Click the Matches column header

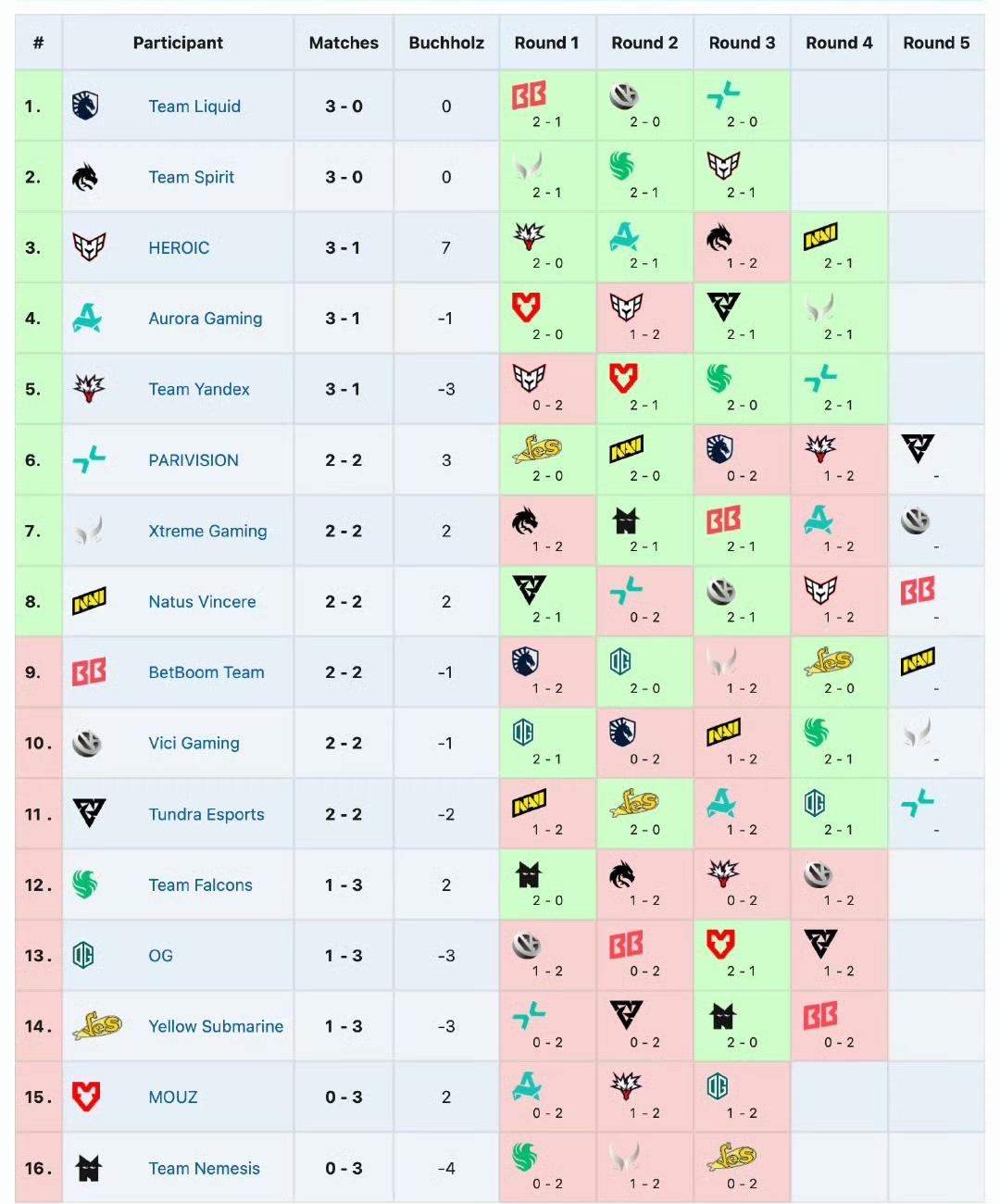[x=344, y=43]
